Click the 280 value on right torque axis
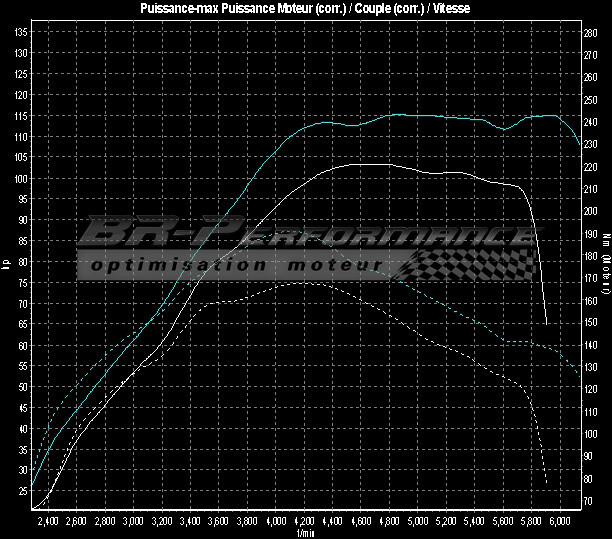This screenshot has width=612, height=539. pyautogui.click(x=589, y=32)
